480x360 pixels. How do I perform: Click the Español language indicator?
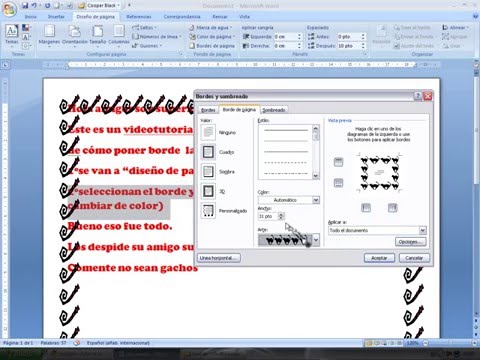[x=118, y=343]
